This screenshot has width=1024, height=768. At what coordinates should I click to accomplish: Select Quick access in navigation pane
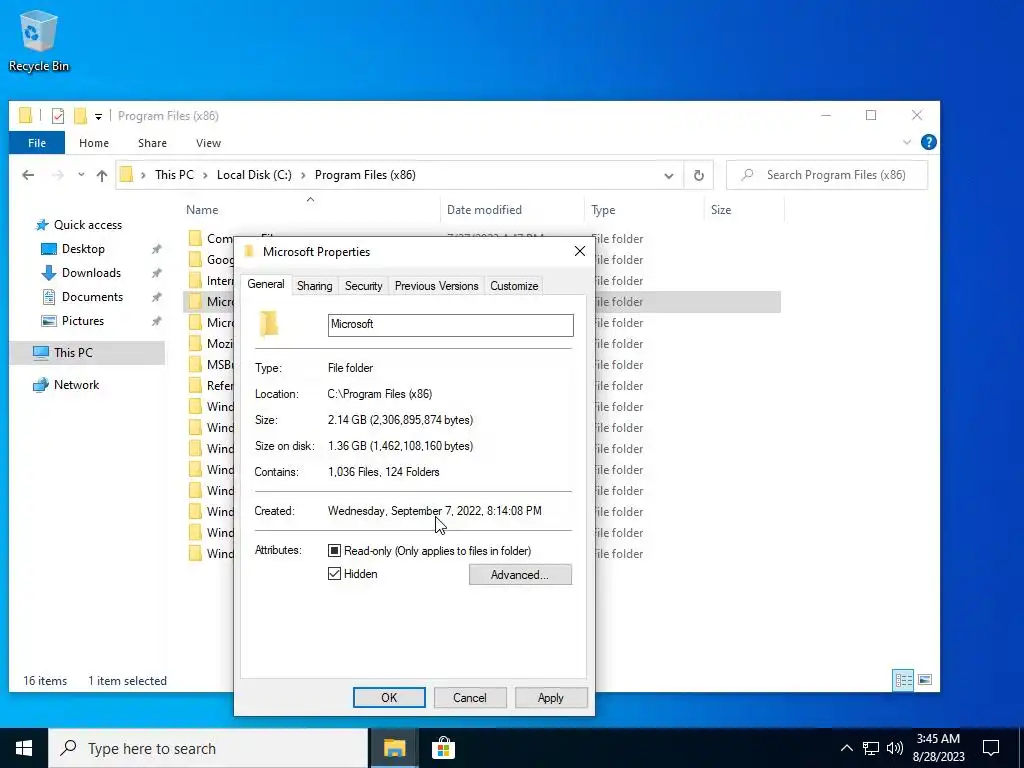click(88, 225)
